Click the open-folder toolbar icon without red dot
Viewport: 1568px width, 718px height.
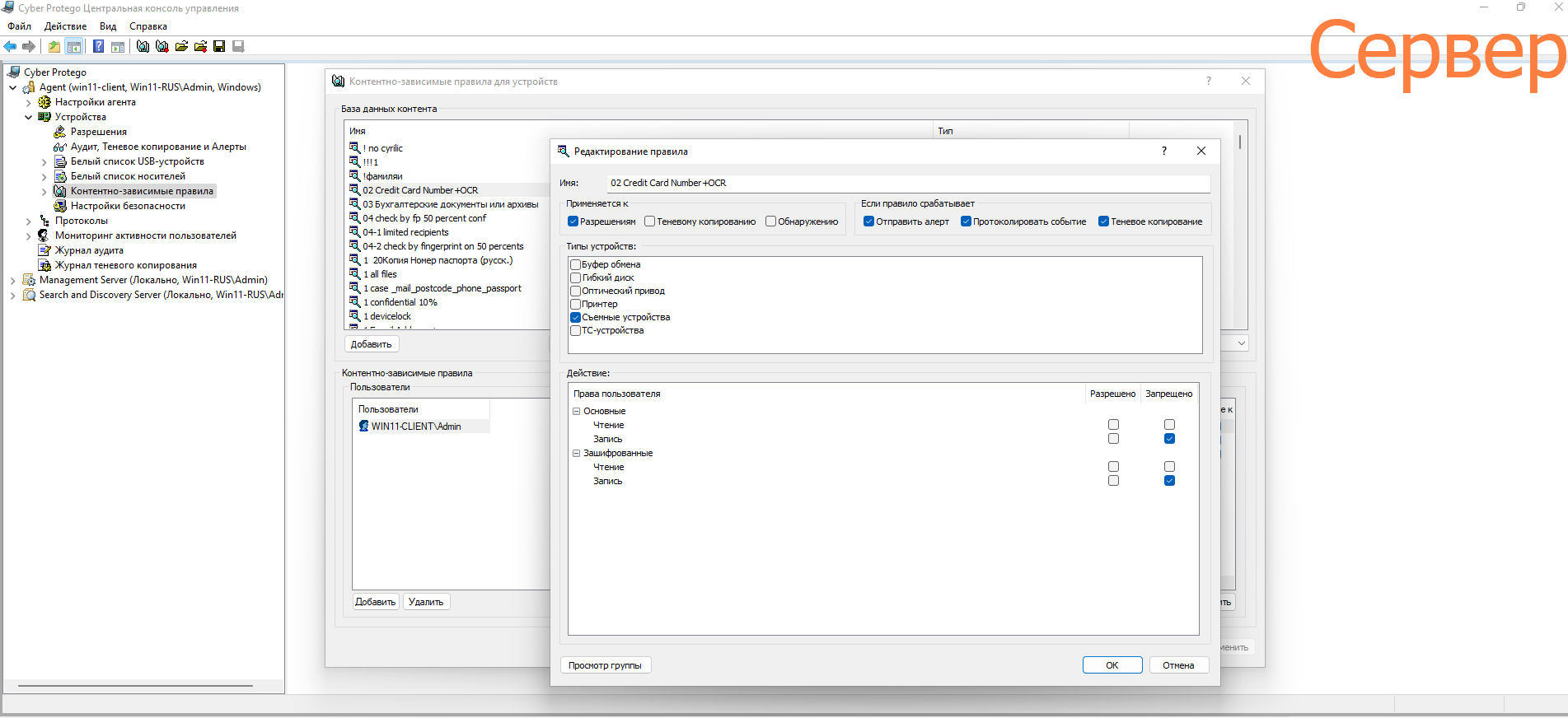click(x=181, y=46)
